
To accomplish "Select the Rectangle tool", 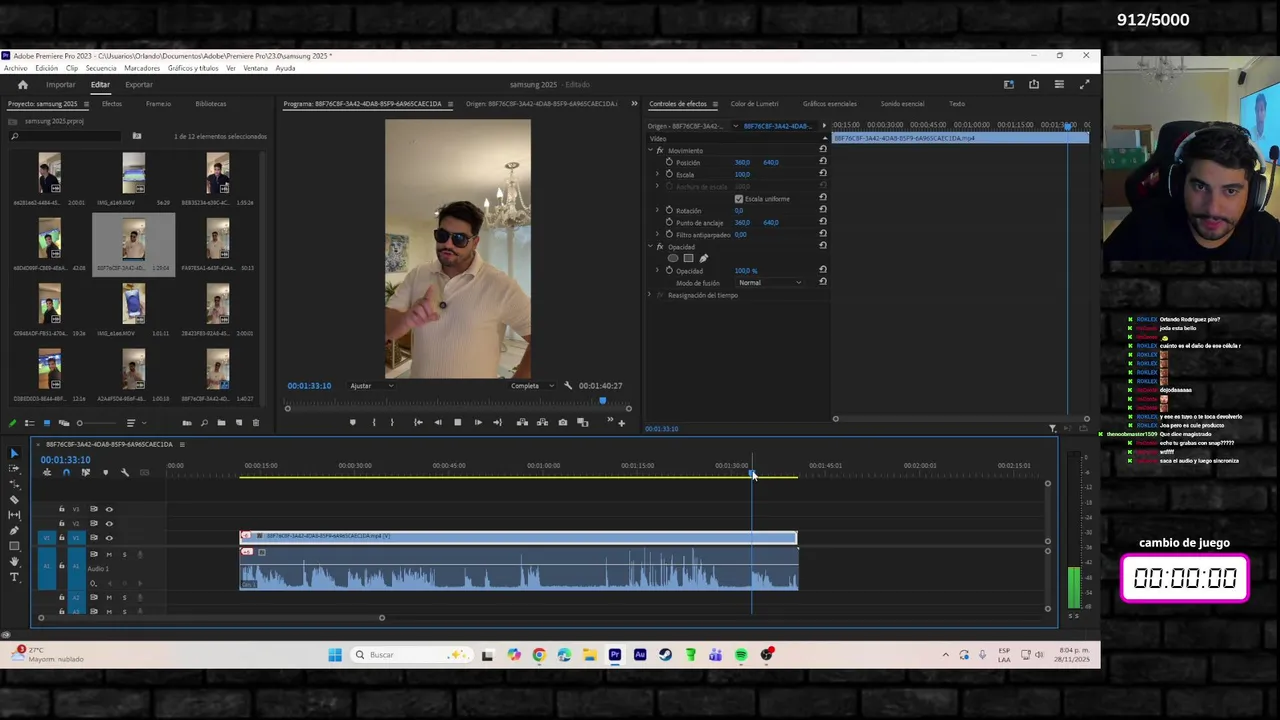I will tap(14, 546).
